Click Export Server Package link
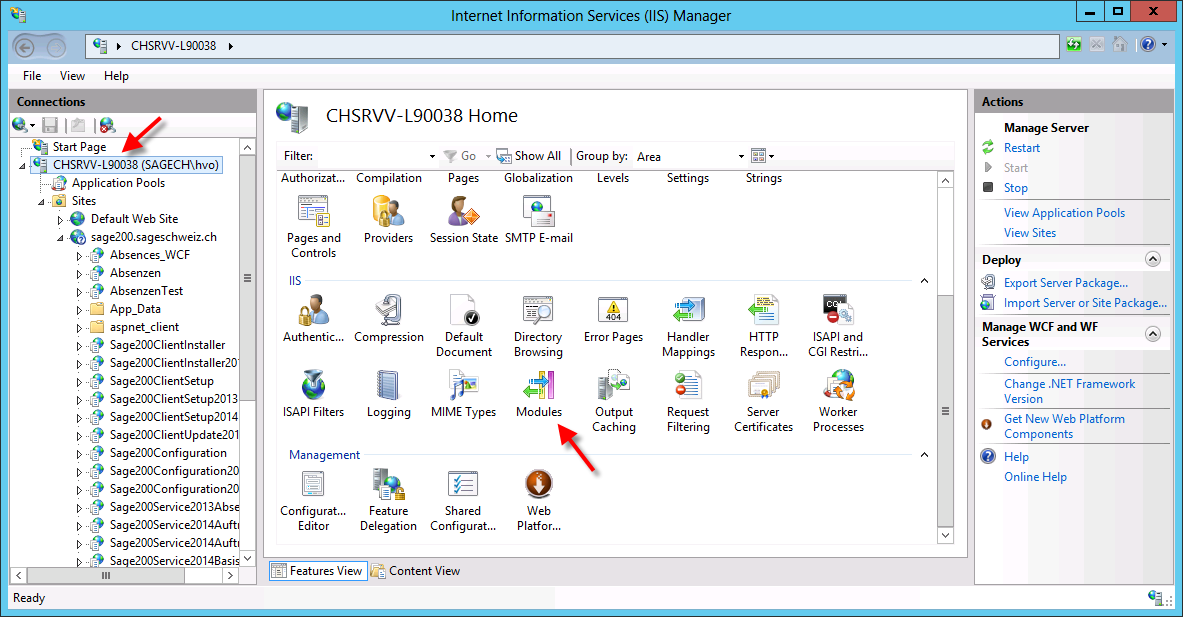 click(x=1065, y=283)
